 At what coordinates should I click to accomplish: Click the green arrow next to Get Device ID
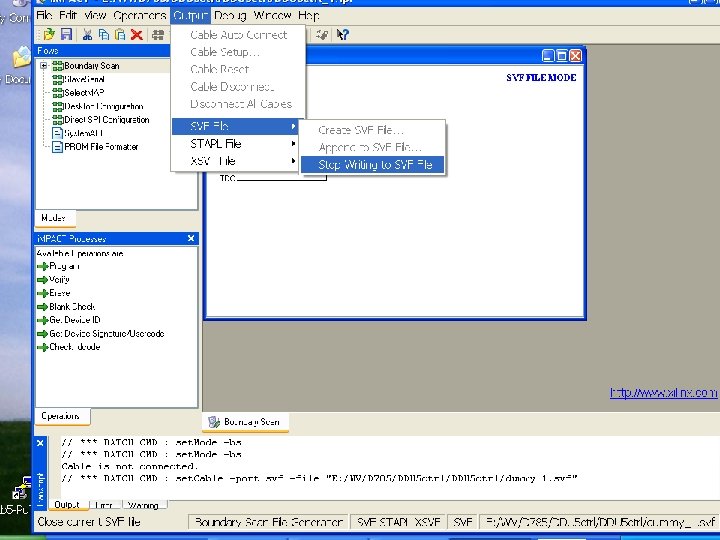tap(43, 320)
